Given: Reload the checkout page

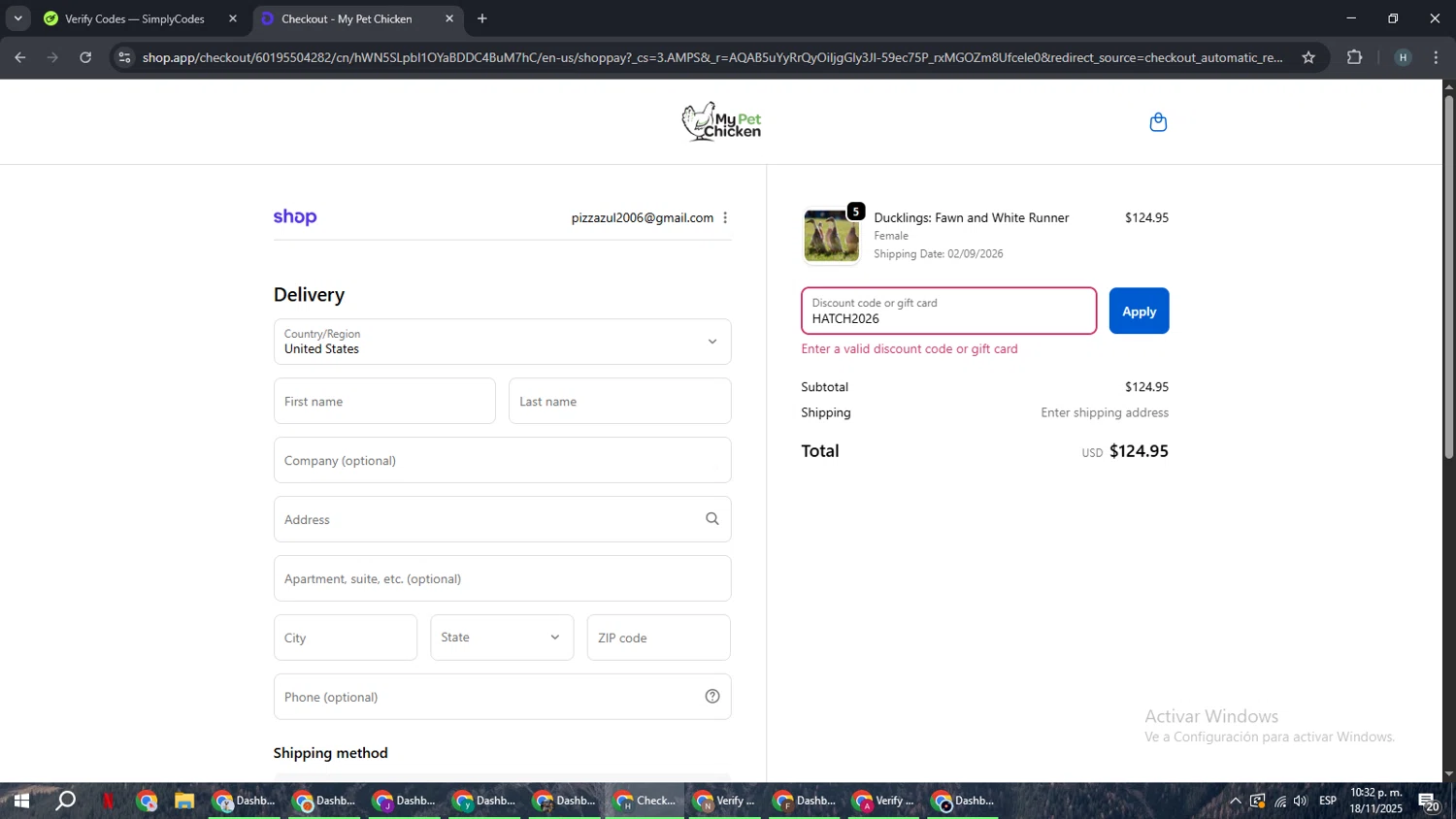Looking at the screenshot, I should coord(85,57).
